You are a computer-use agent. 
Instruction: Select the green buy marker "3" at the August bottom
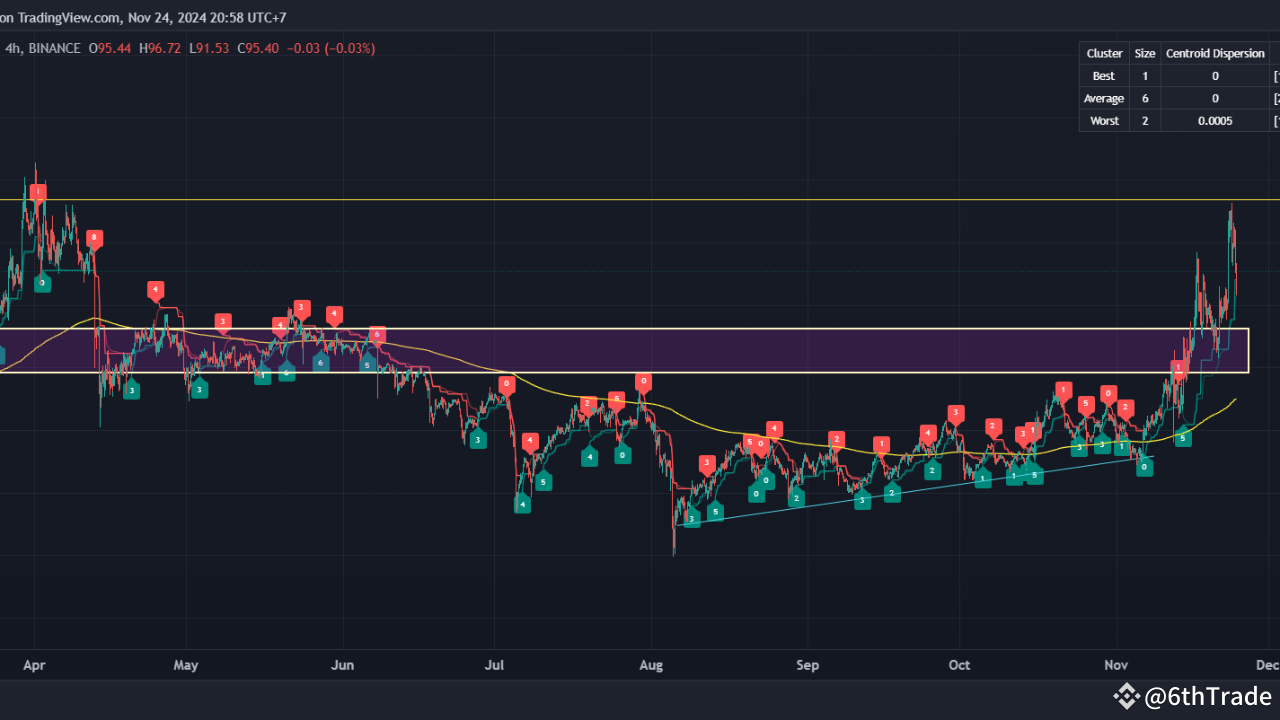(690, 519)
